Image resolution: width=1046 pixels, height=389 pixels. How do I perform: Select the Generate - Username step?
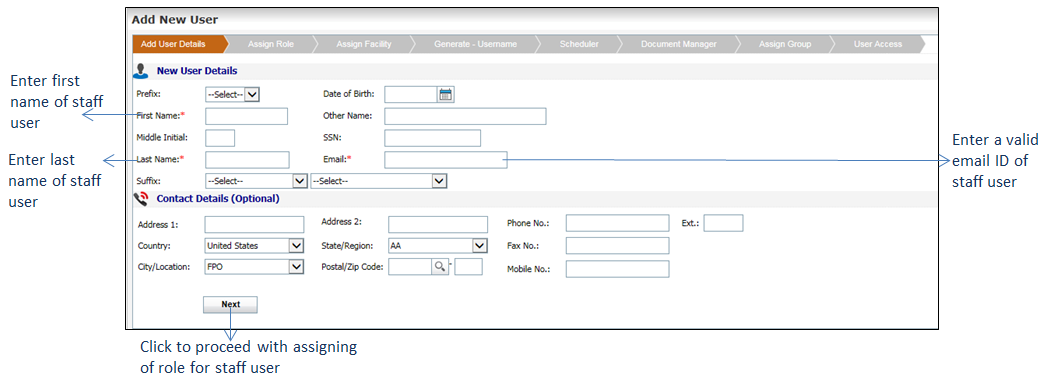point(475,44)
